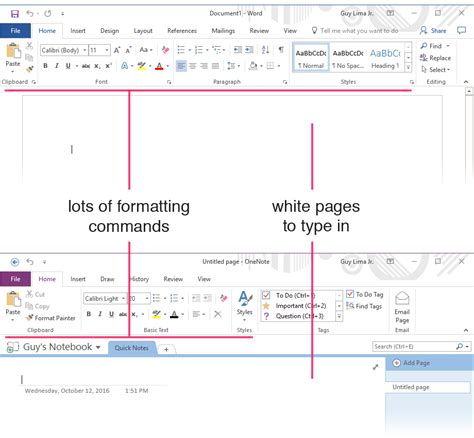This screenshot has width=474, height=438.
Task: Select Heading 1 style in Word
Action: tap(385, 57)
